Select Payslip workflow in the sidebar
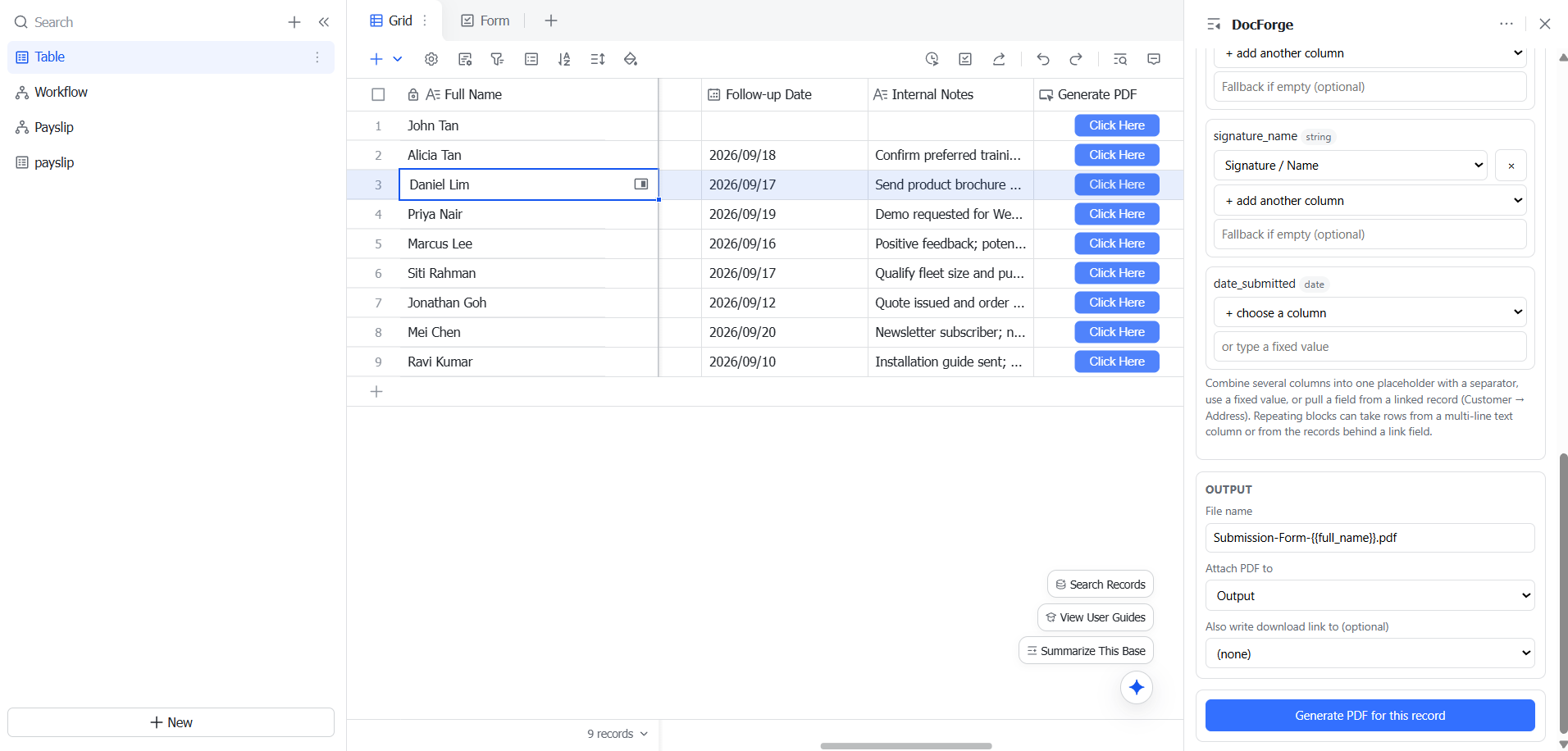 [x=171, y=127]
